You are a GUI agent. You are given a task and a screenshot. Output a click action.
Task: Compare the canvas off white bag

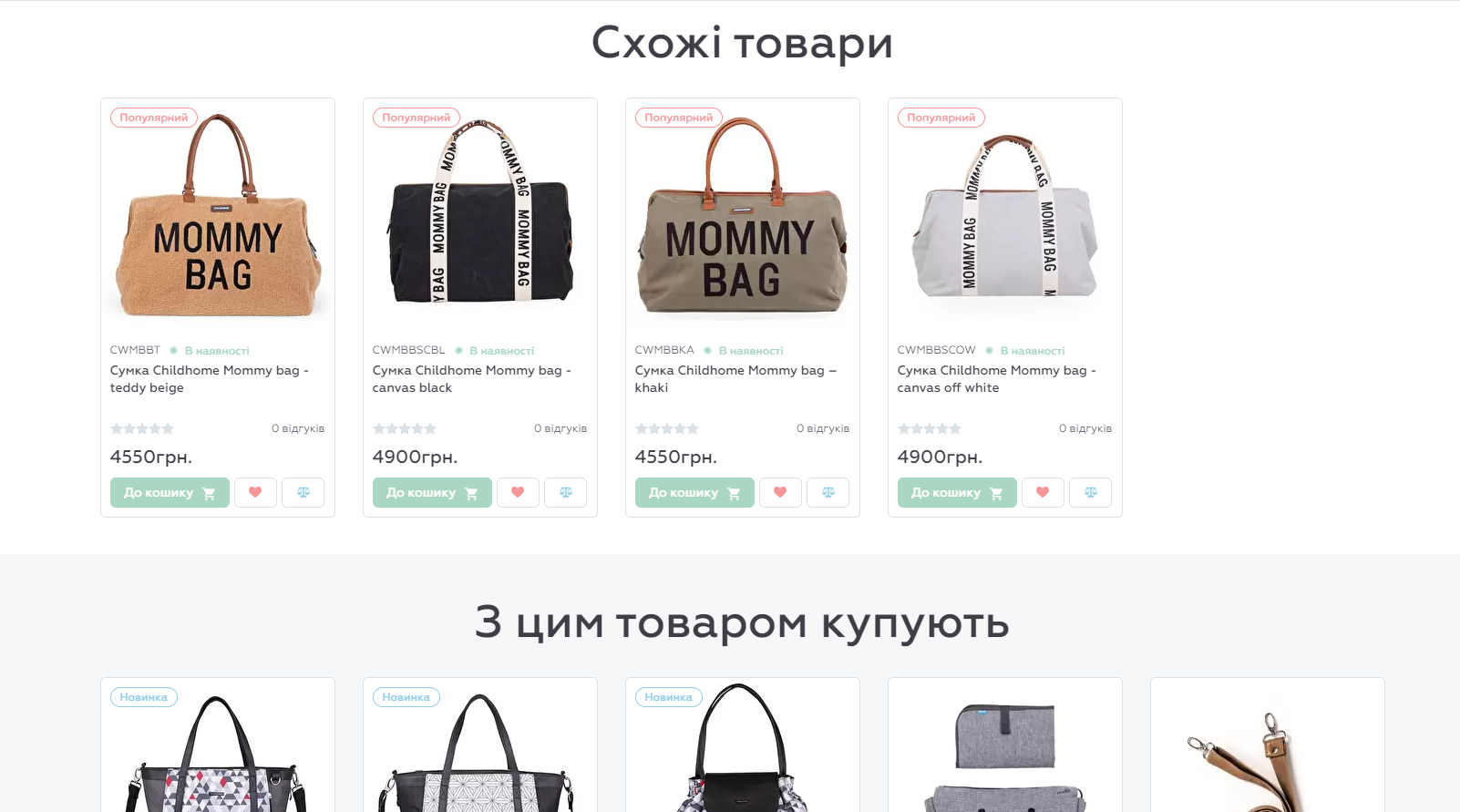(1091, 492)
